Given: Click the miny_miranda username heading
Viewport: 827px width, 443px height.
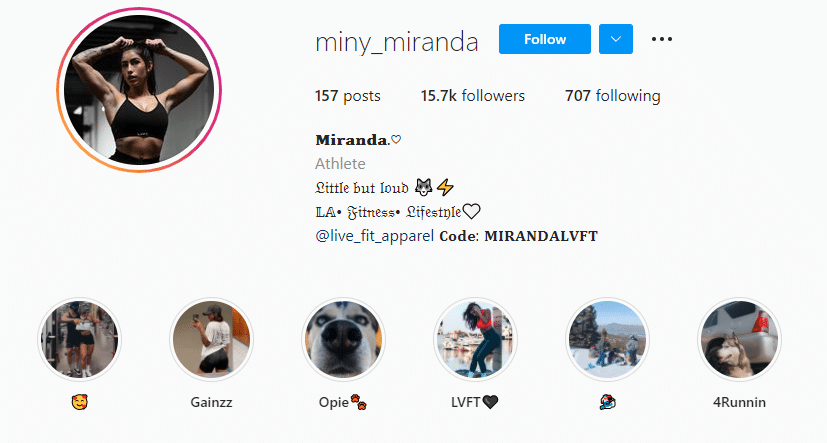Looking at the screenshot, I should (x=397, y=42).
